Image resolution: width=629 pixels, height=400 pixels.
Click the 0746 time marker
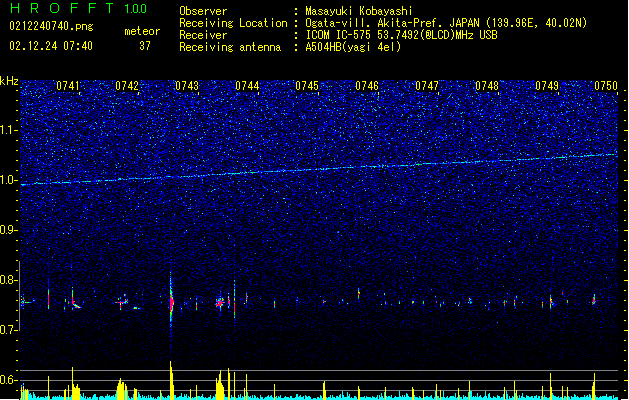point(367,85)
